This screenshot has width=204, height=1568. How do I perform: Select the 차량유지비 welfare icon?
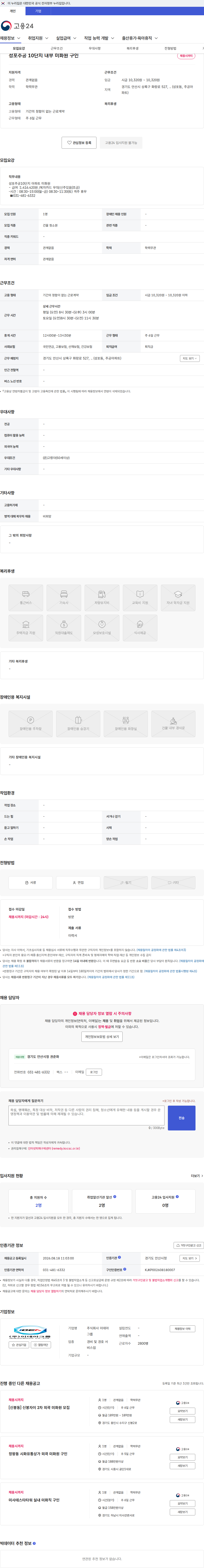point(102,598)
